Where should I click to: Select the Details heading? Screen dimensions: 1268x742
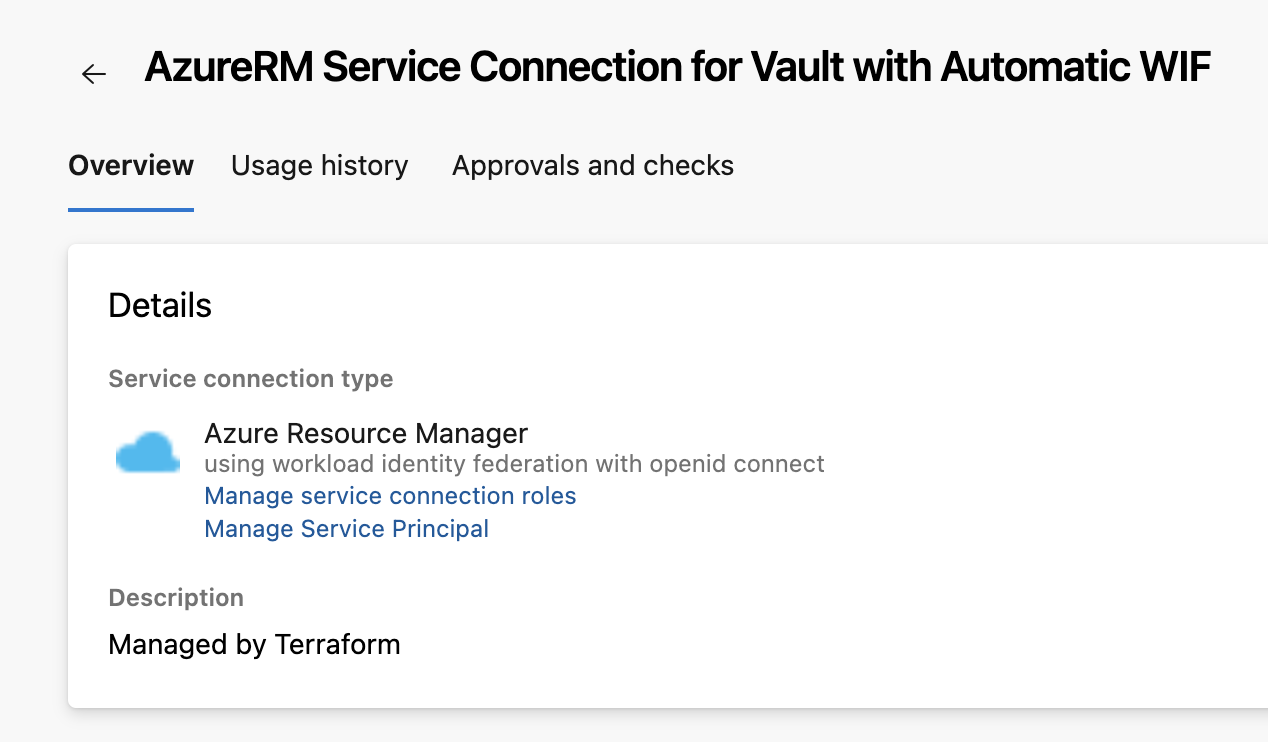coord(159,305)
